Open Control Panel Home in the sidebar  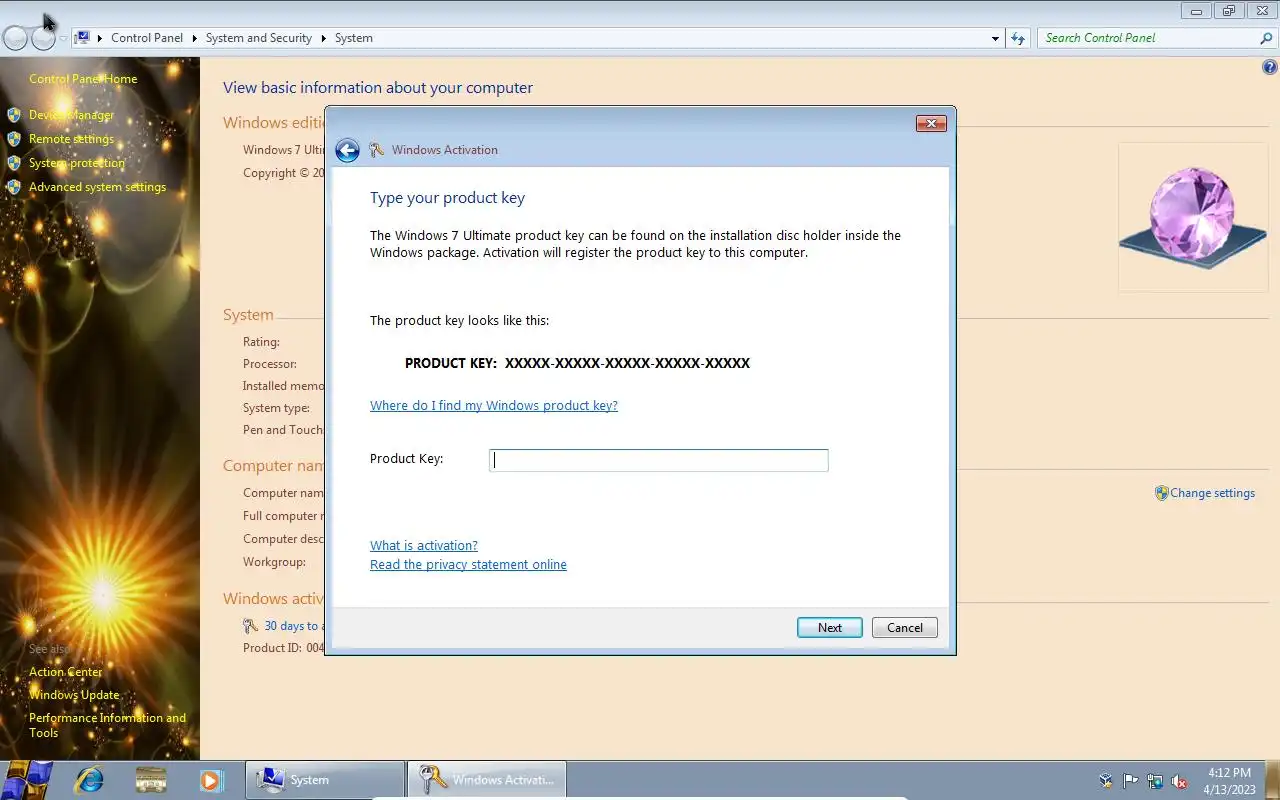tap(83, 79)
